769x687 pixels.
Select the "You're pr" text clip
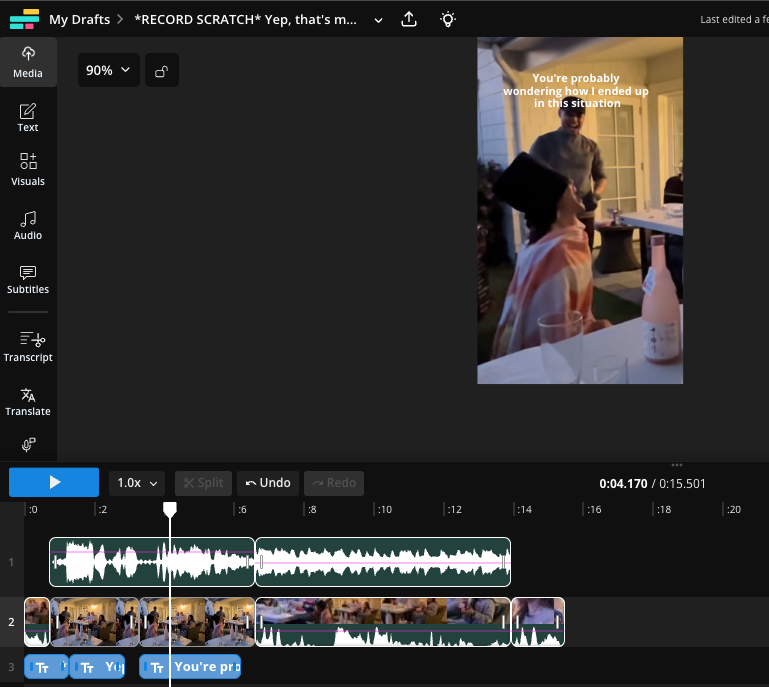[190, 667]
